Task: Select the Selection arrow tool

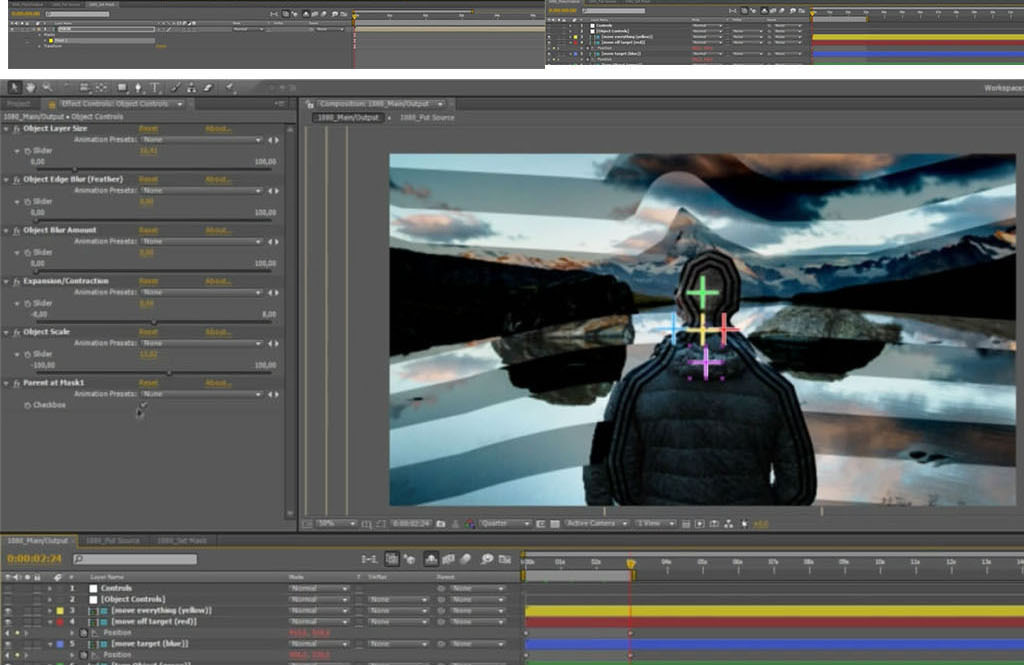Action: 14,88
